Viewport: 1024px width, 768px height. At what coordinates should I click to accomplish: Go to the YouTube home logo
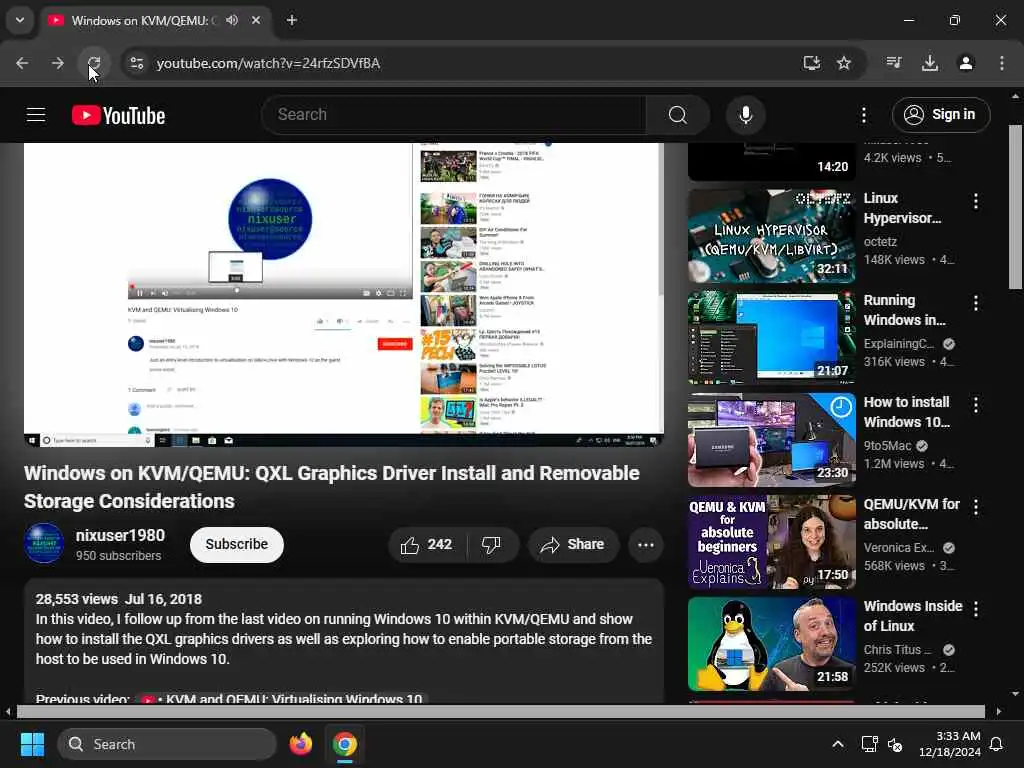point(118,116)
